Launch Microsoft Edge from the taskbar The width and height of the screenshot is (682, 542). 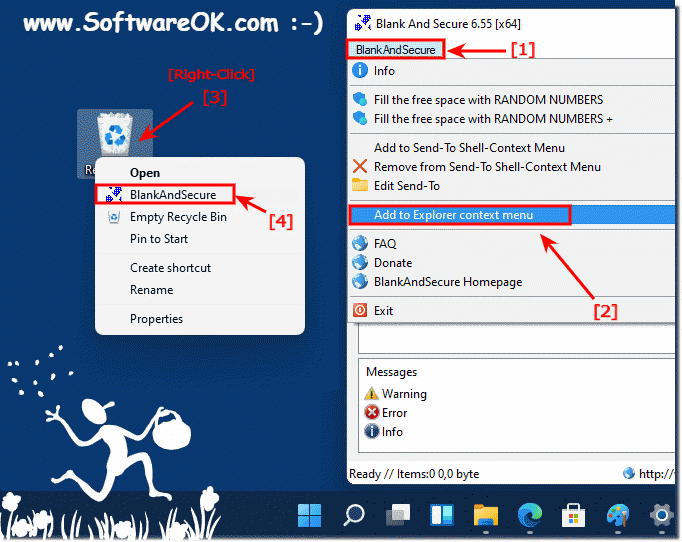[530, 515]
